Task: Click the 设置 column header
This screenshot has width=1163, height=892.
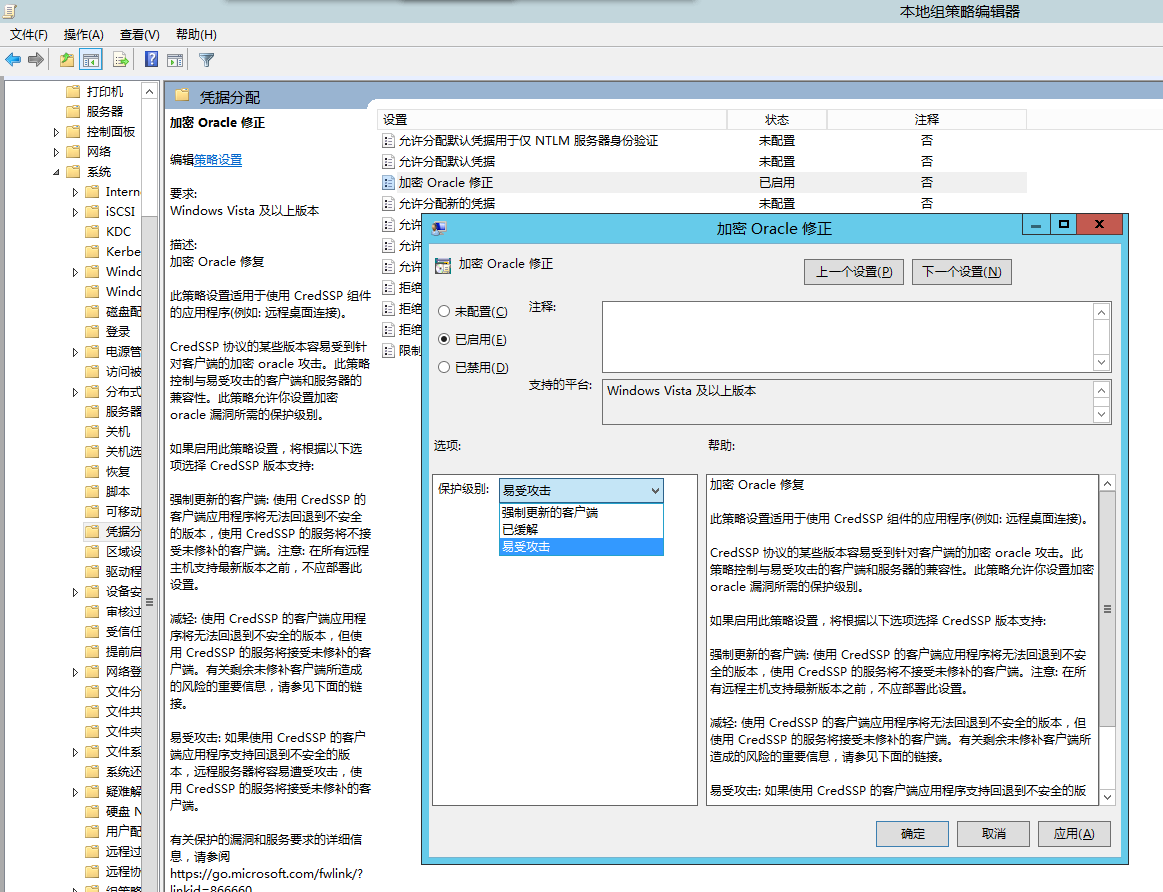Action: tap(552, 119)
